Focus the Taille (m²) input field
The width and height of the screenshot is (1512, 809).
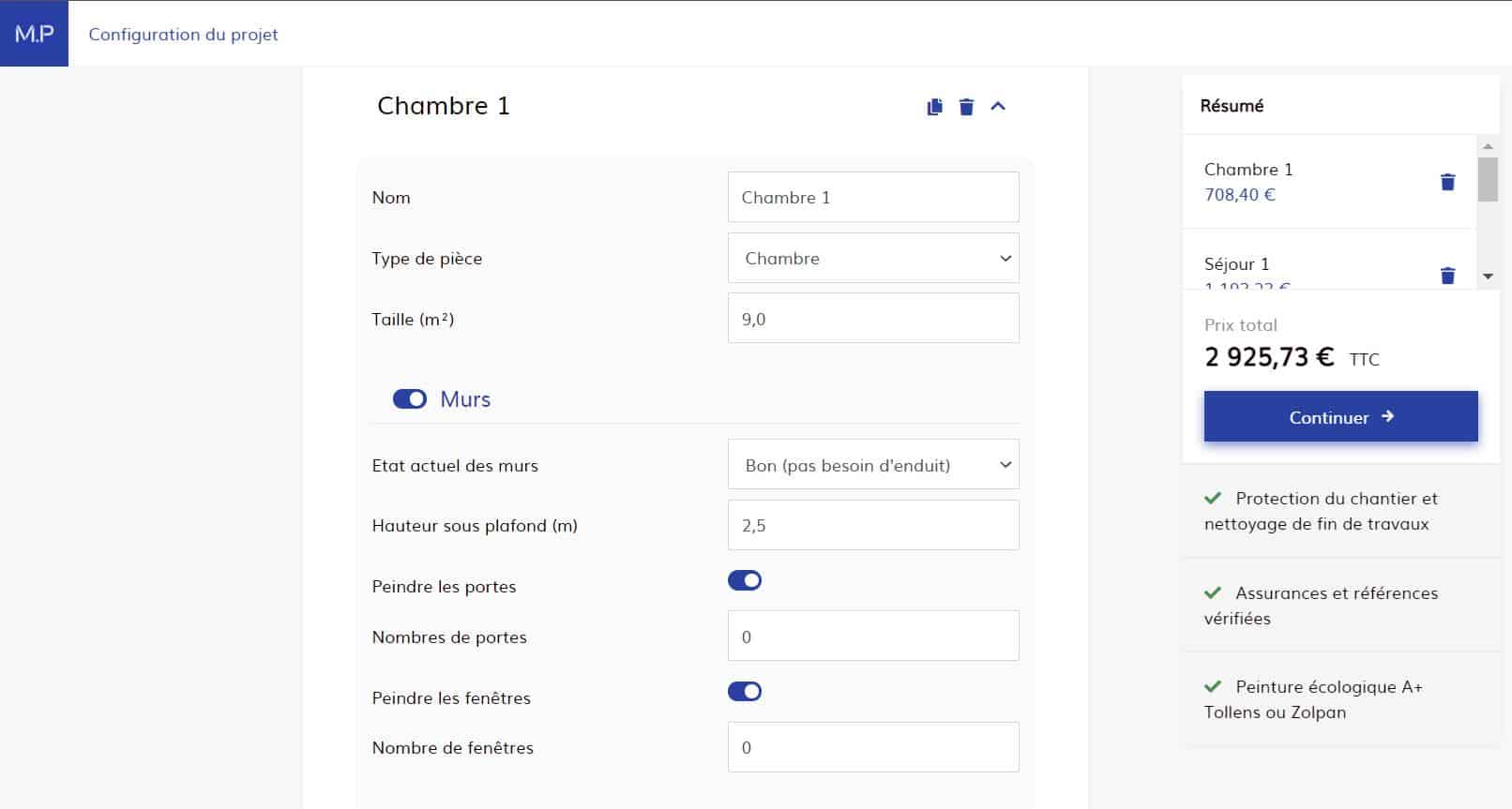click(x=872, y=319)
